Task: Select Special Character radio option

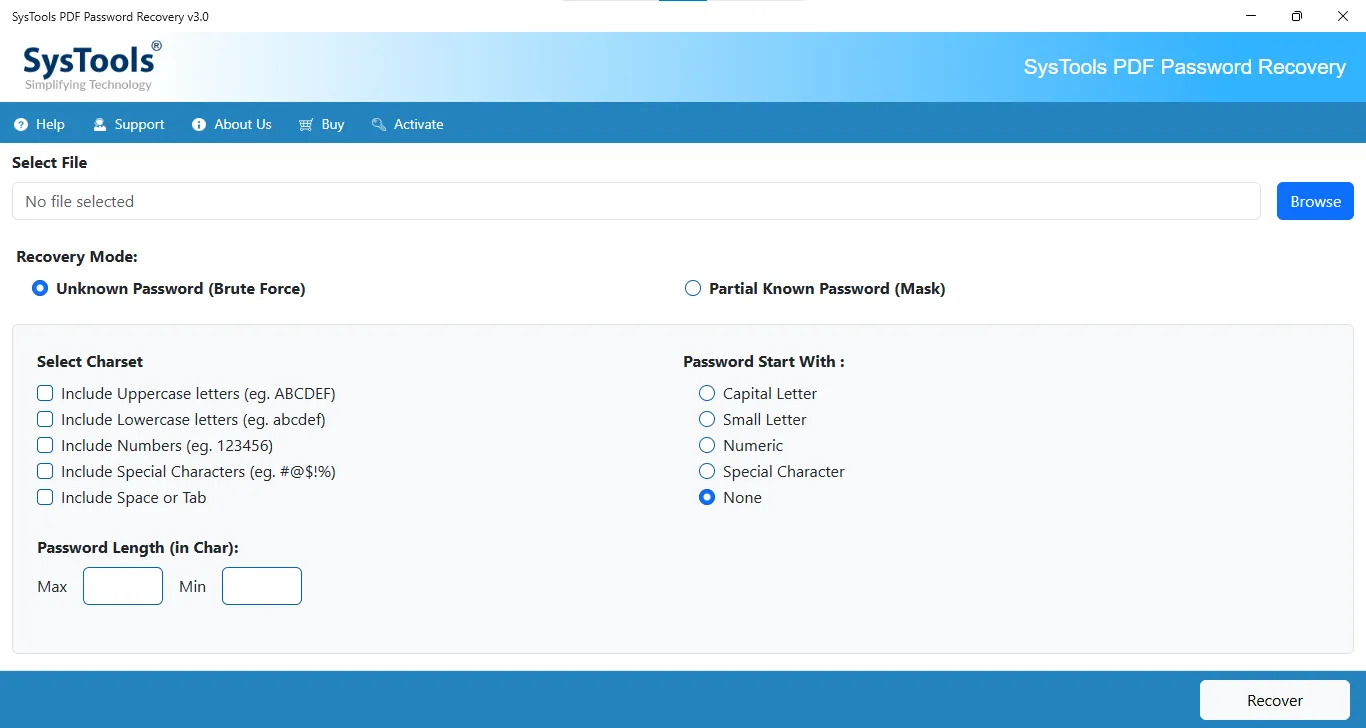Action: click(707, 471)
